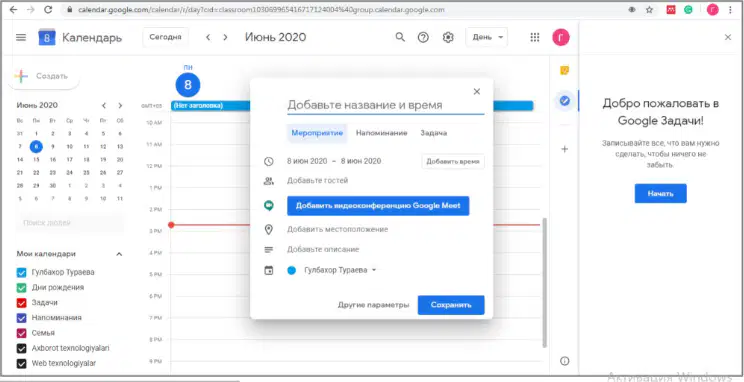Image resolution: width=744 pixels, height=382 pixels.
Task: Switch to the Задача tab
Action: pyautogui.click(x=433, y=133)
